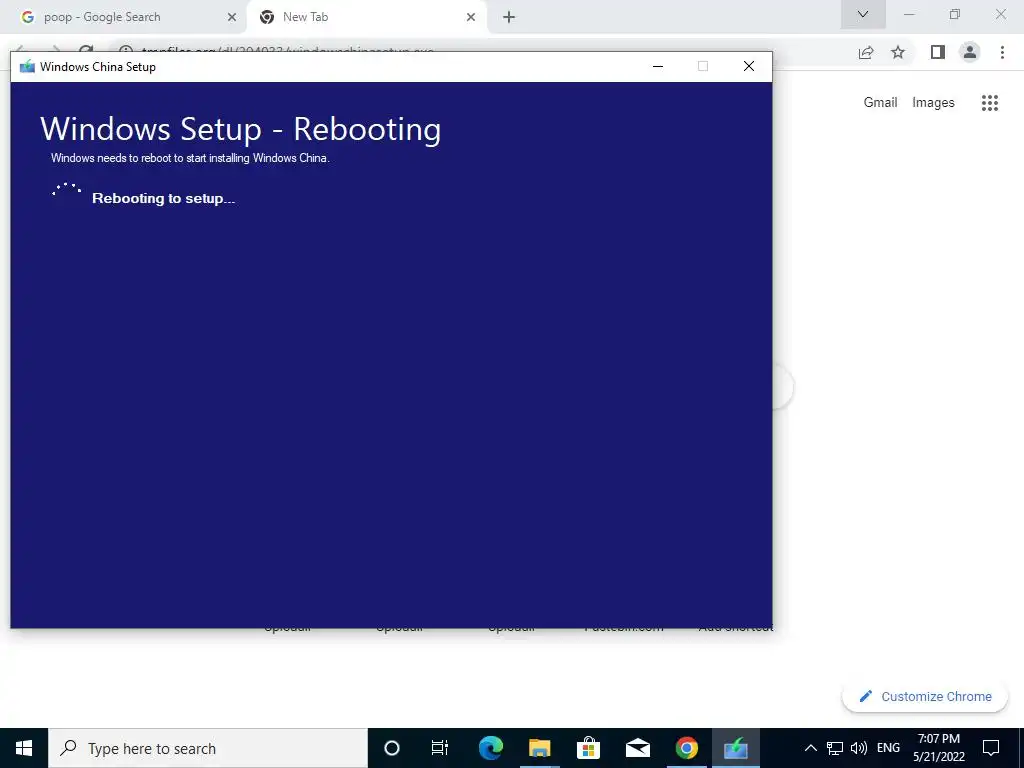
Task: Close the New Tab tab
Action: point(471,18)
